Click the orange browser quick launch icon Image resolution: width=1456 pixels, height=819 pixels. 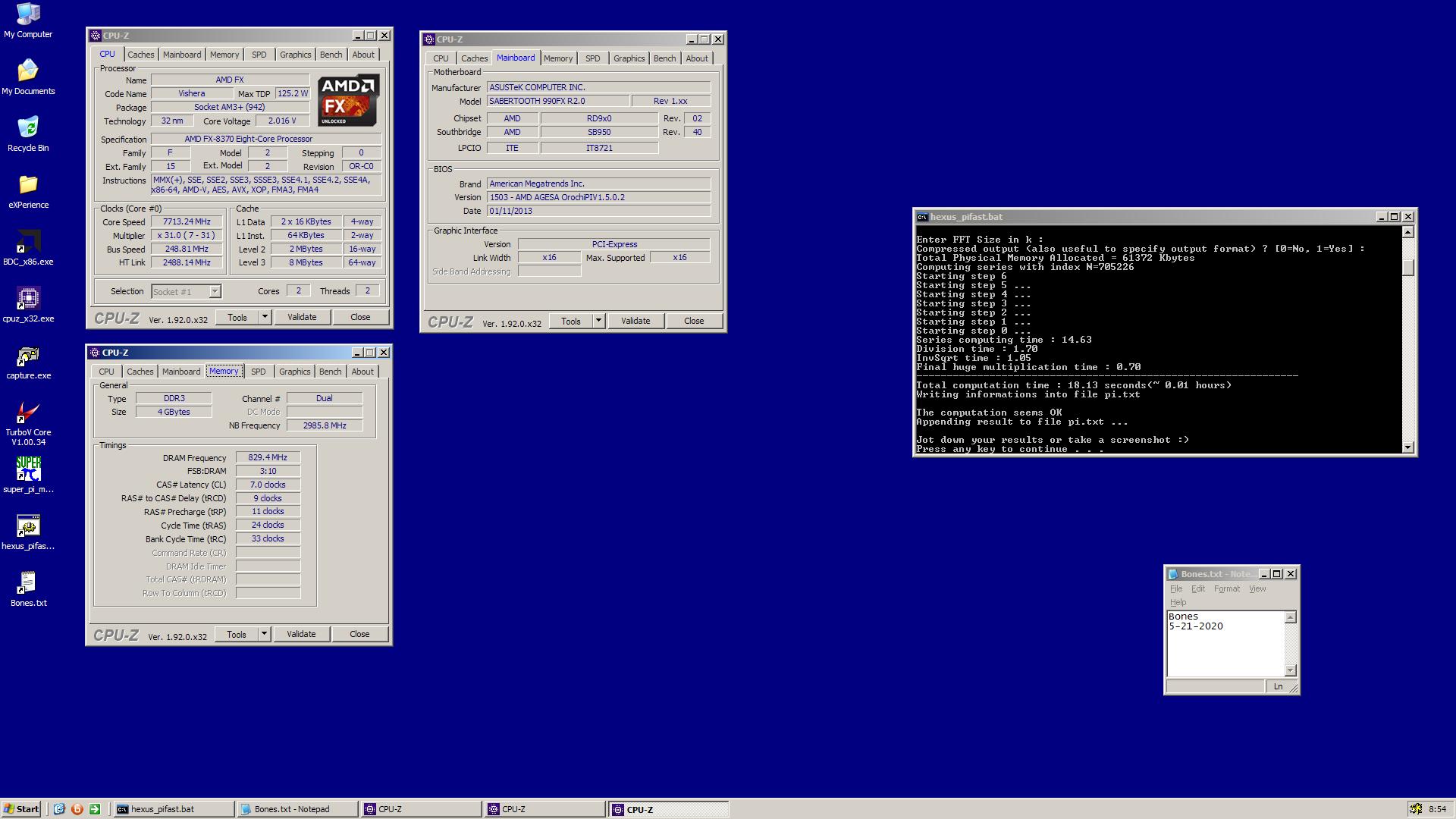point(77,809)
